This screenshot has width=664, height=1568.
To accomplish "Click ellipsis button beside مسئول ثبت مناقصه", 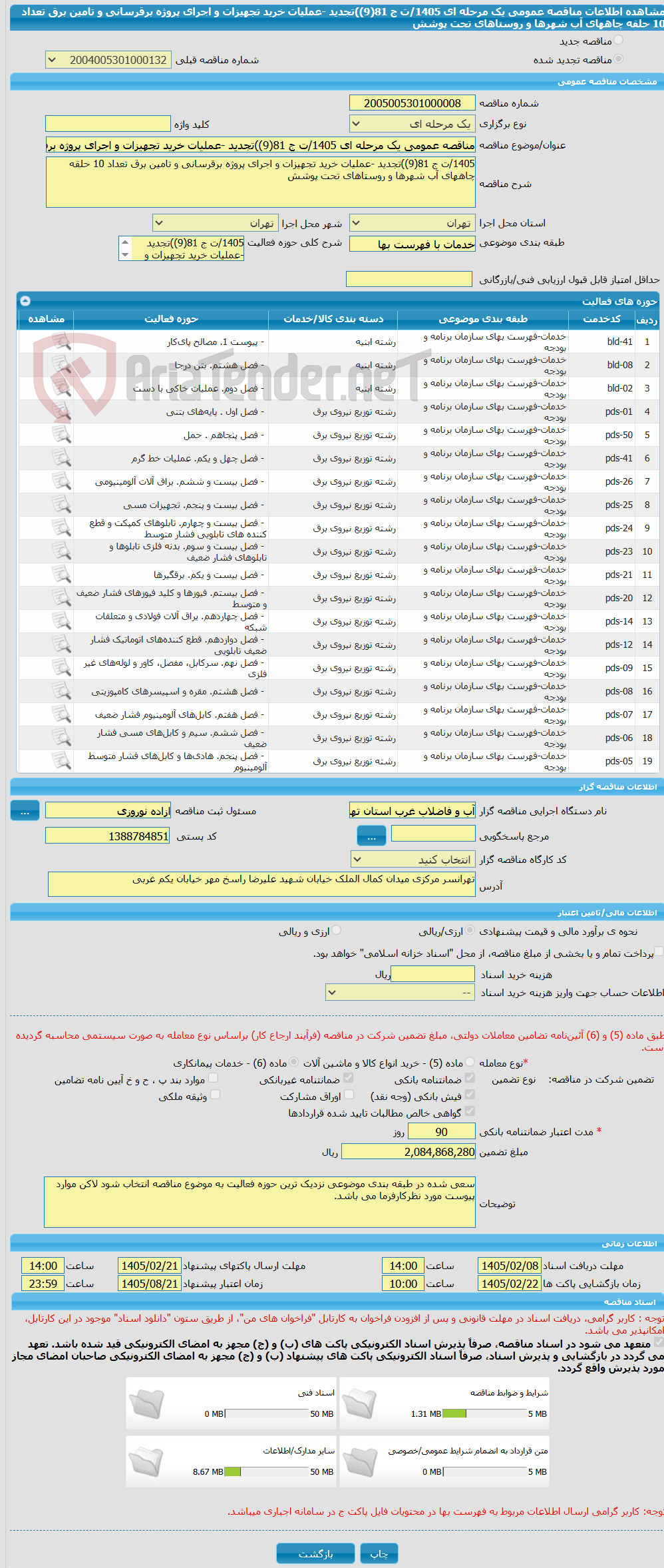I will click(25, 810).
